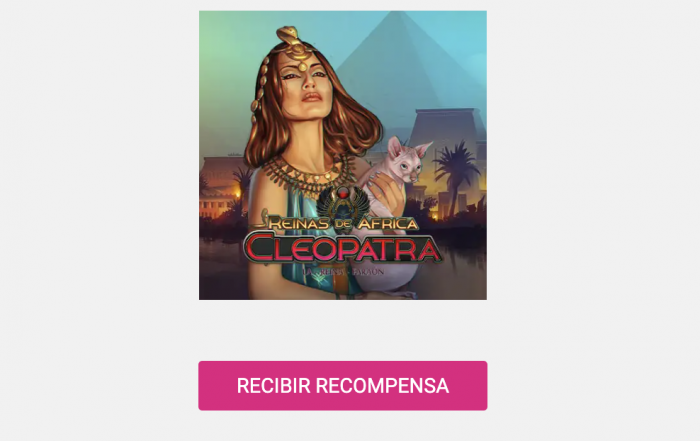Image resolution: width=700 pixels, height=441 pixels.
Task: Click the letter C of the Cleopatra logo
Action: pos(260,248)
